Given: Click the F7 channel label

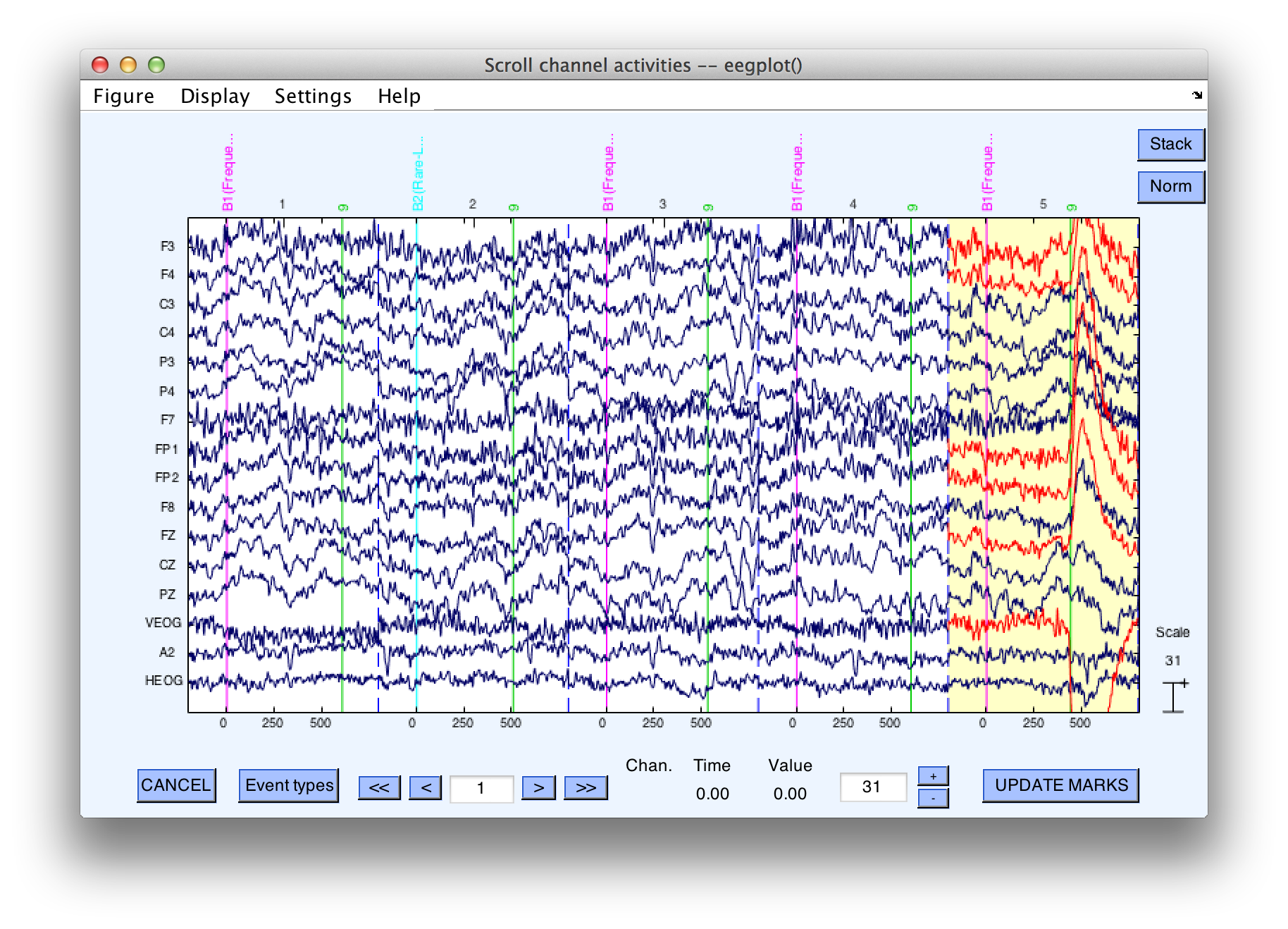Looking at the screenshot, I should 167,419.
